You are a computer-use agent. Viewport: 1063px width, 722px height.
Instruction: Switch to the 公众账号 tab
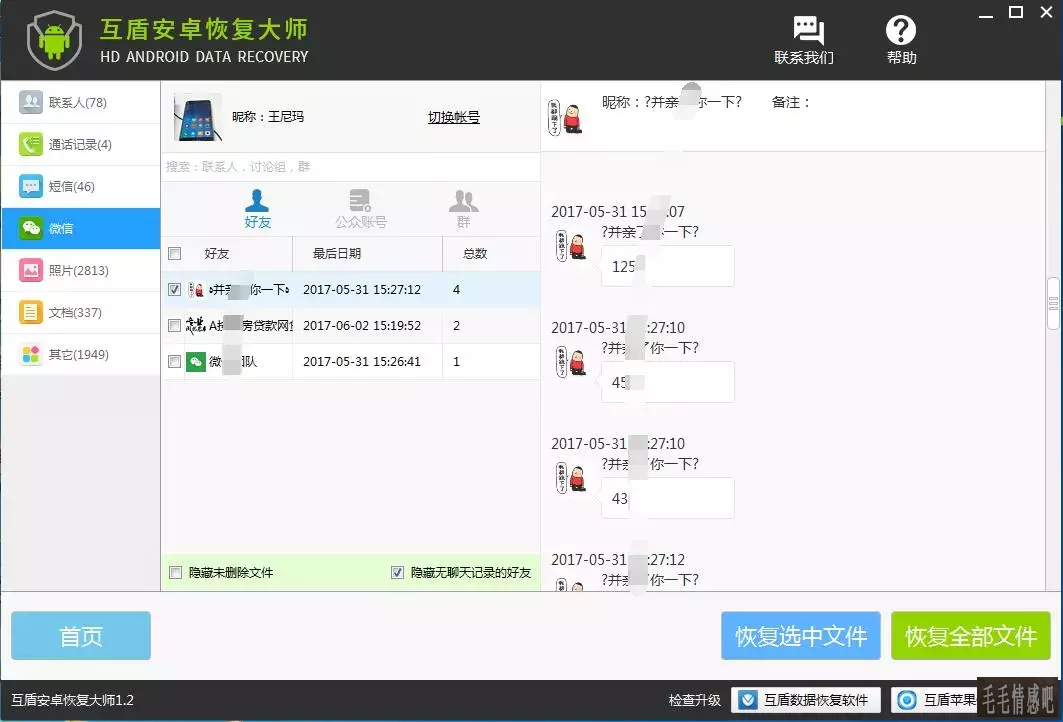[x=361, y=209]
